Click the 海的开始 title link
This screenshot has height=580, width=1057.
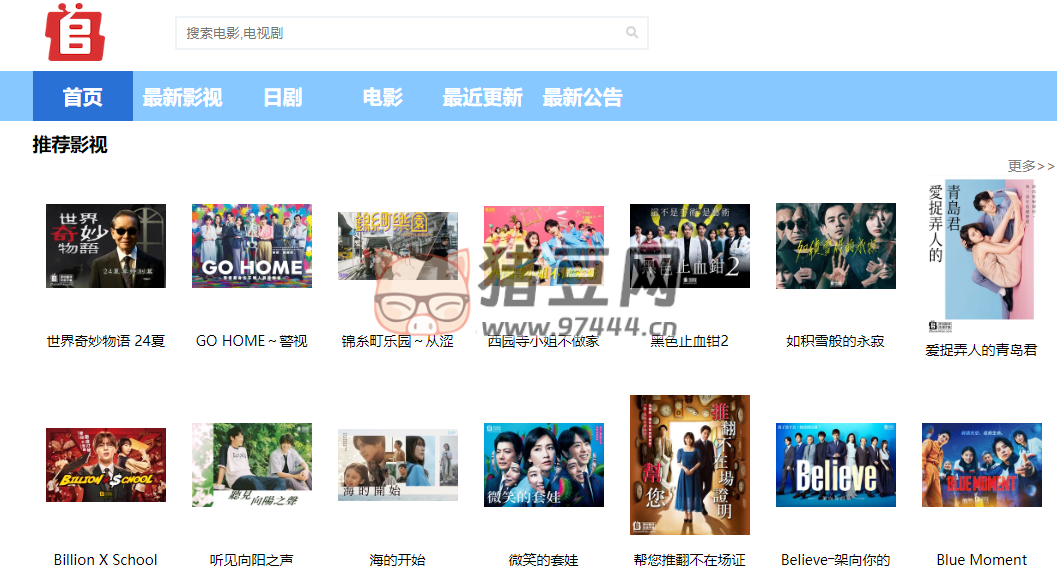click(x=398, y=560)
